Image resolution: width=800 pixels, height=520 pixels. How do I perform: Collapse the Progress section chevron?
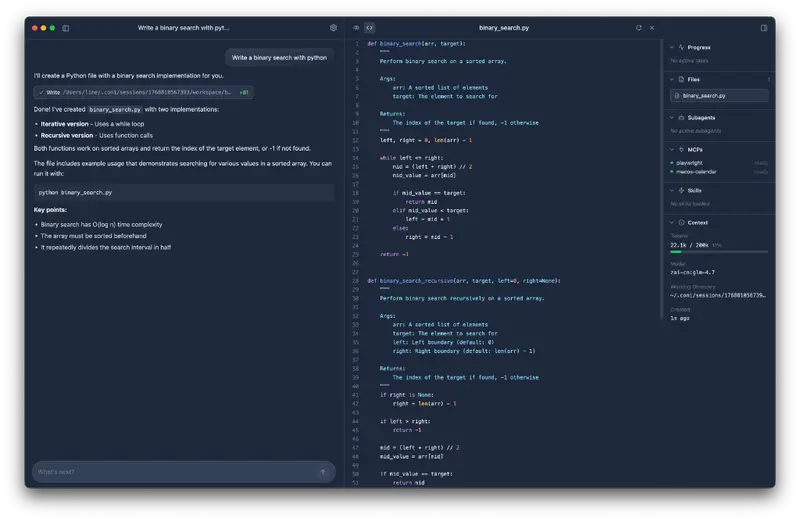672,47
